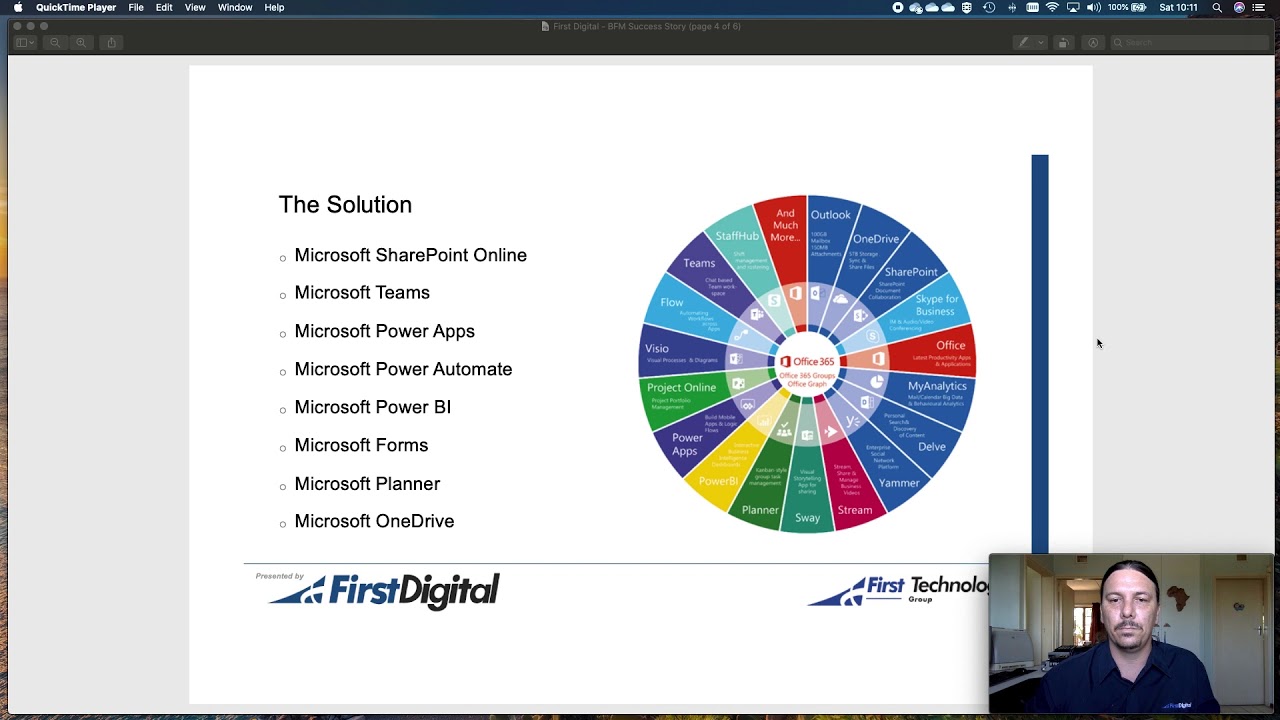Open Spotlight search magnifier

1217,7
